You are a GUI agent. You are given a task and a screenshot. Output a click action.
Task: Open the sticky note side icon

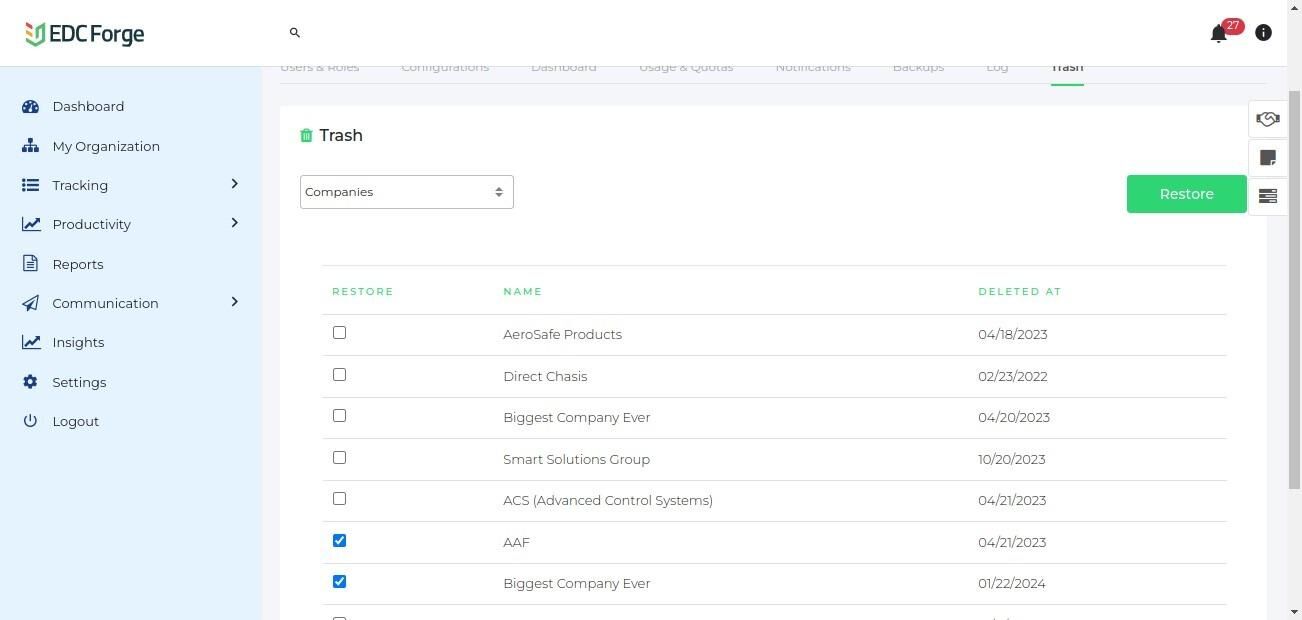coord(1267,158)
